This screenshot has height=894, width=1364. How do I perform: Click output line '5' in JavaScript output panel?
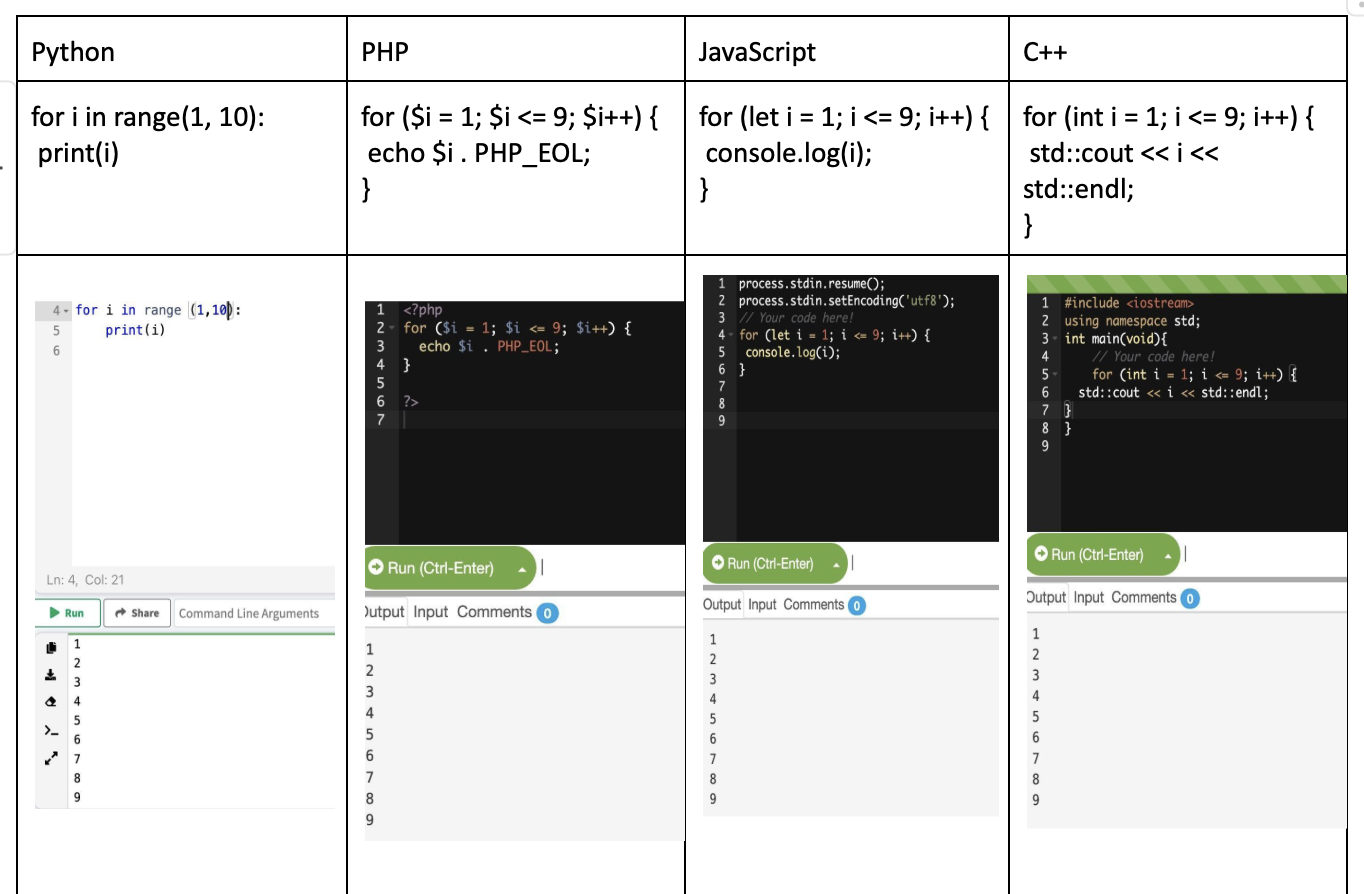tap(712, 718)
